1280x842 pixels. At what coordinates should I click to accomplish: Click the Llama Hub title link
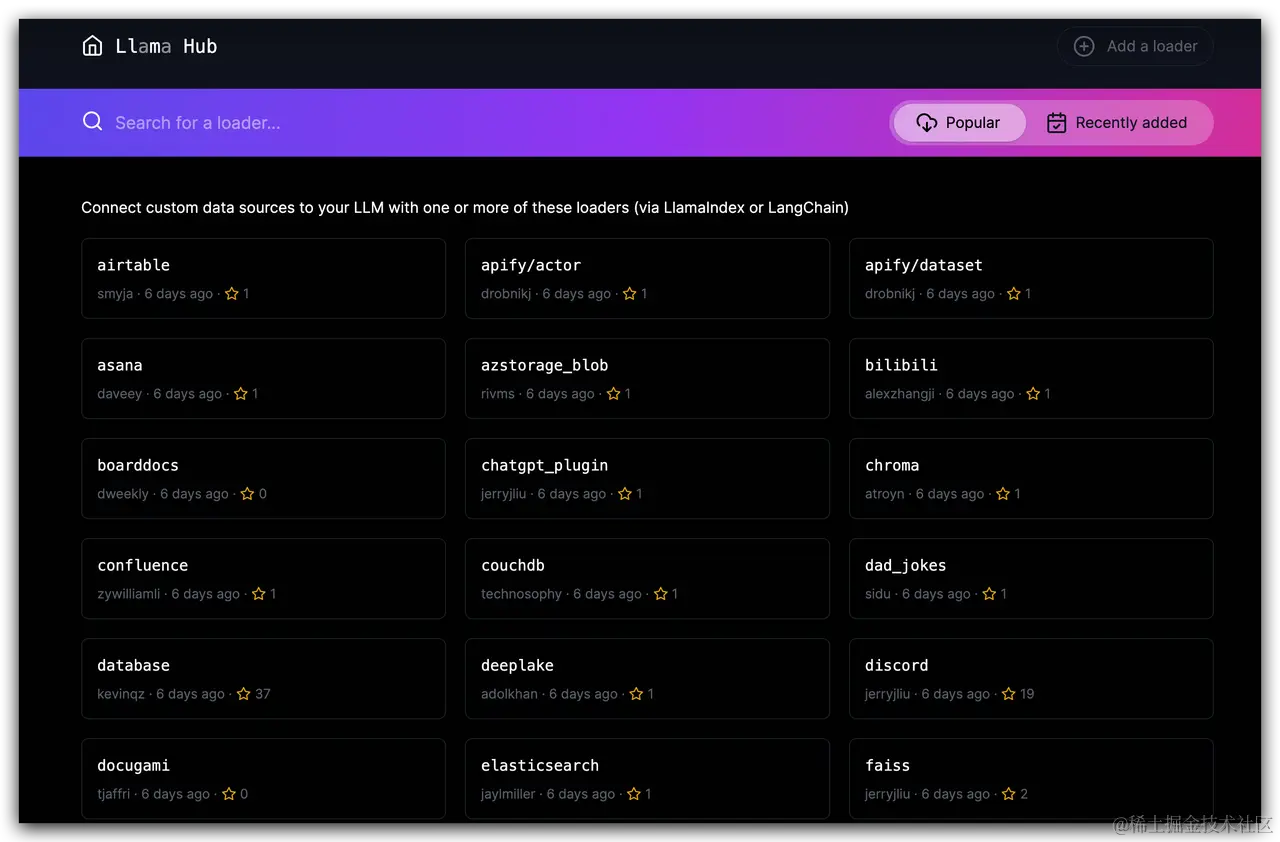(166, 46)
